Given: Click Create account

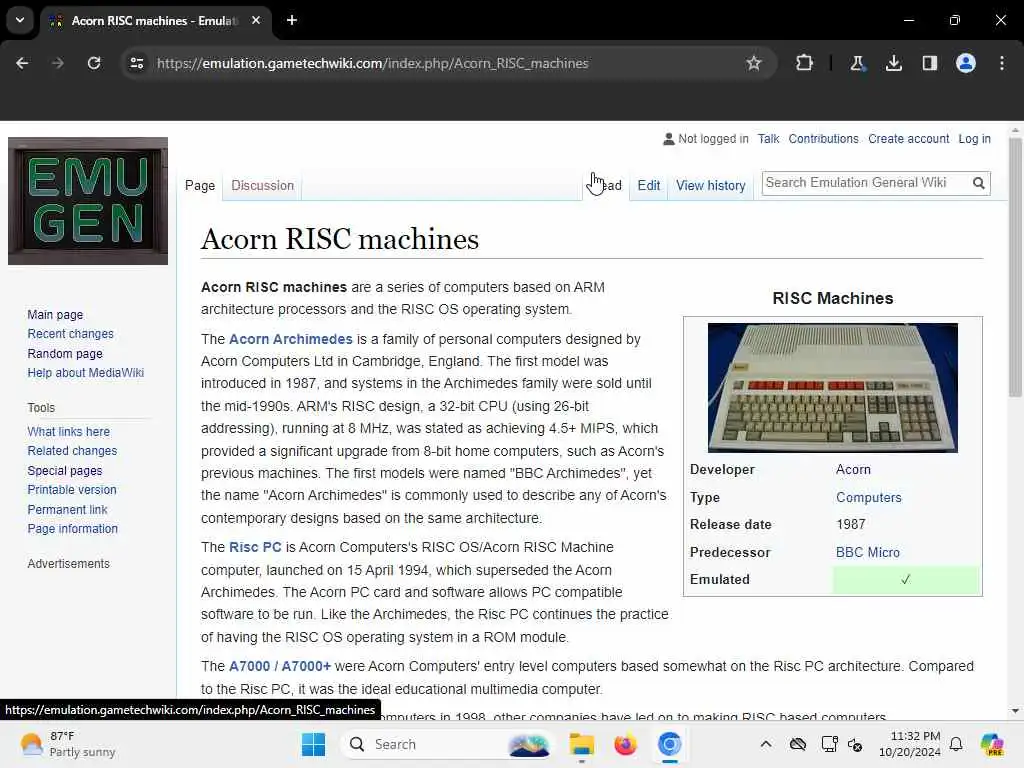Looking at the screenshot, I should 908,139.
